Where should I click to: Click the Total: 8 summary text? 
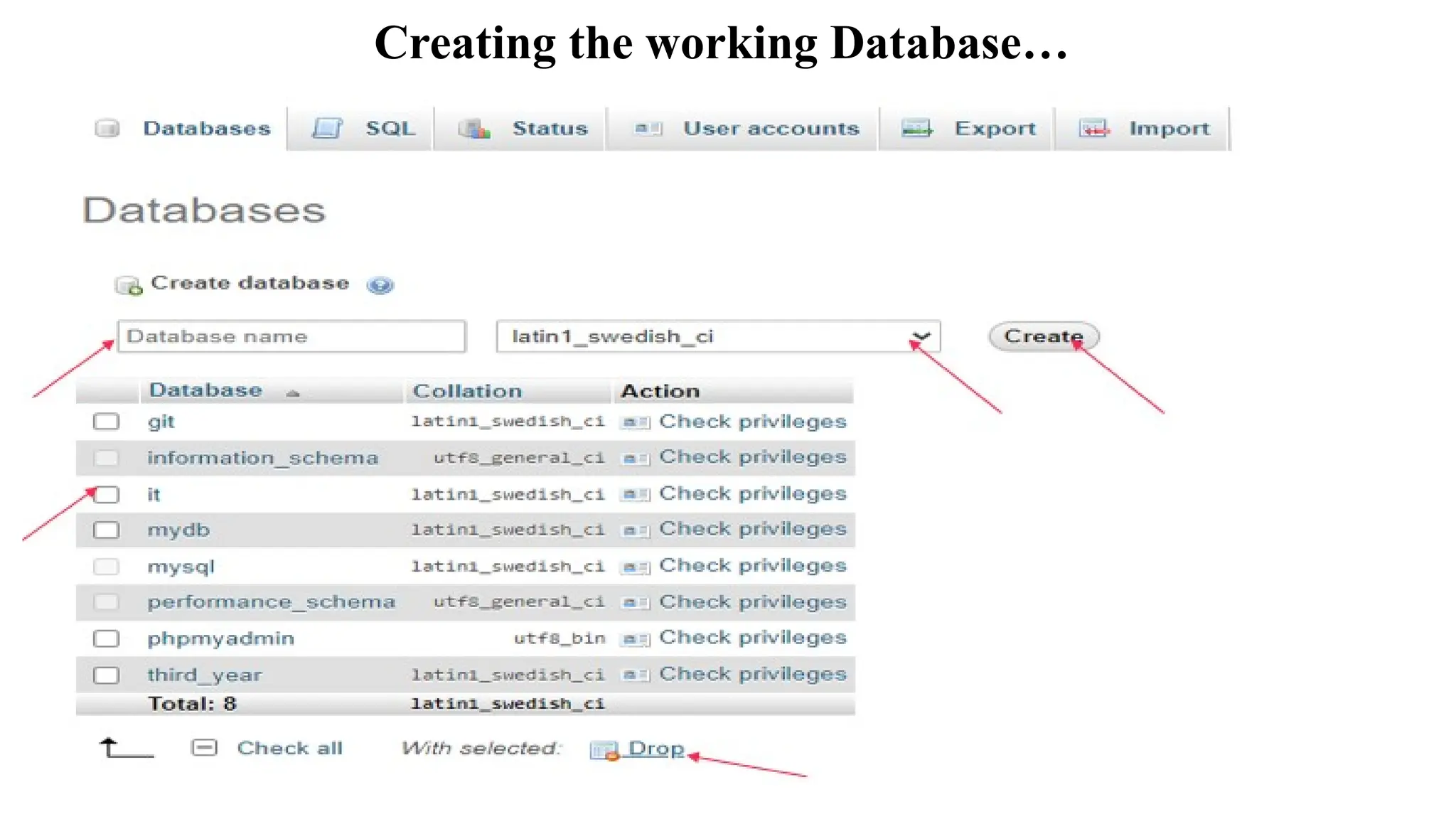point(192,704)
